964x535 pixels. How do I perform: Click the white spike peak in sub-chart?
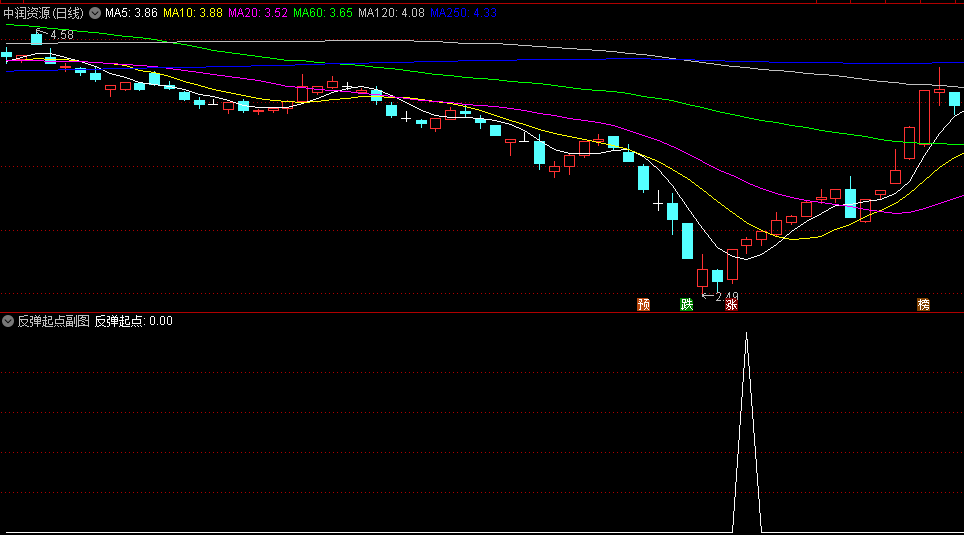click(746, 335)
